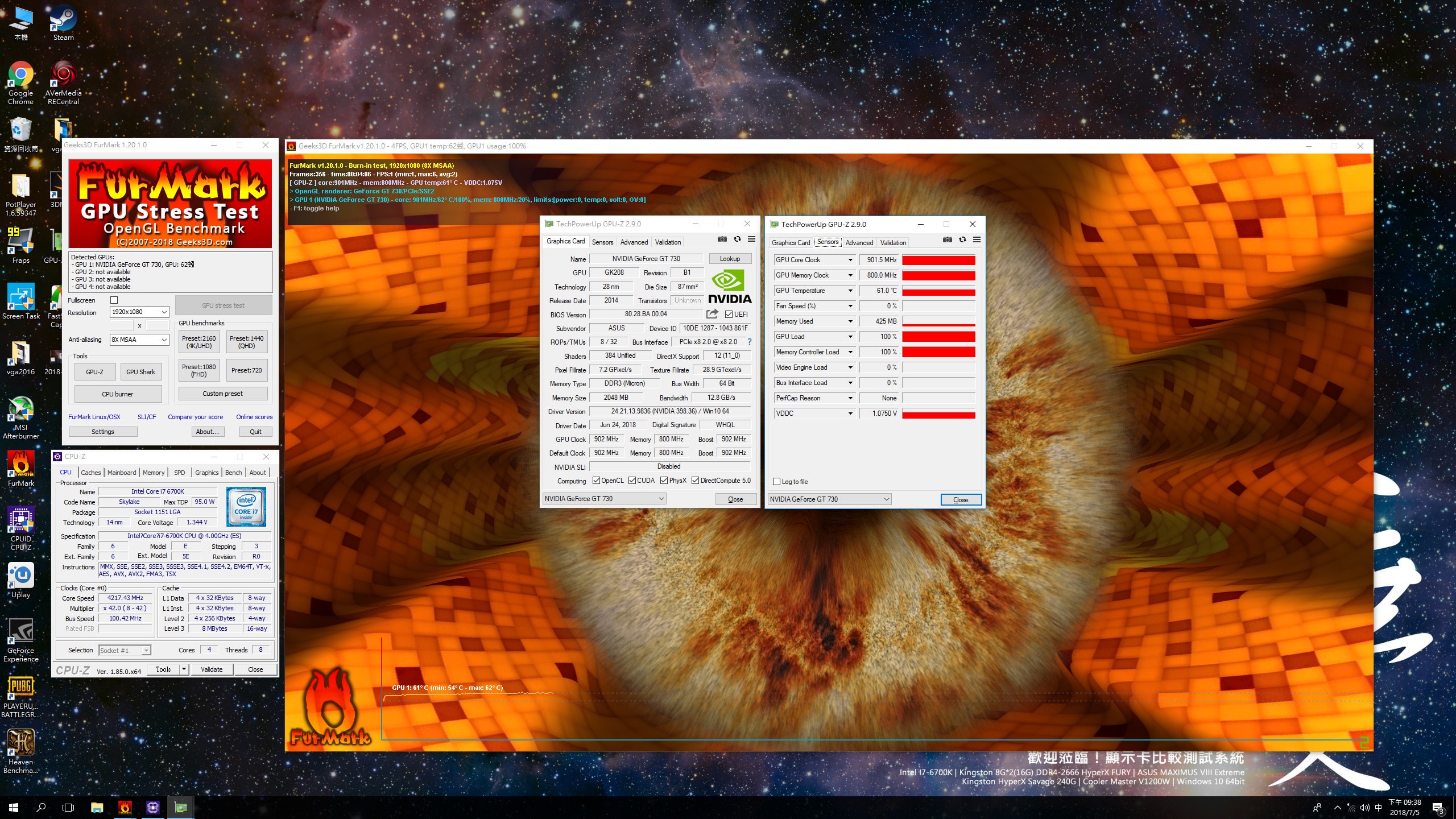Open the MSI Afterburner desktop icon

tap(20, 418)
